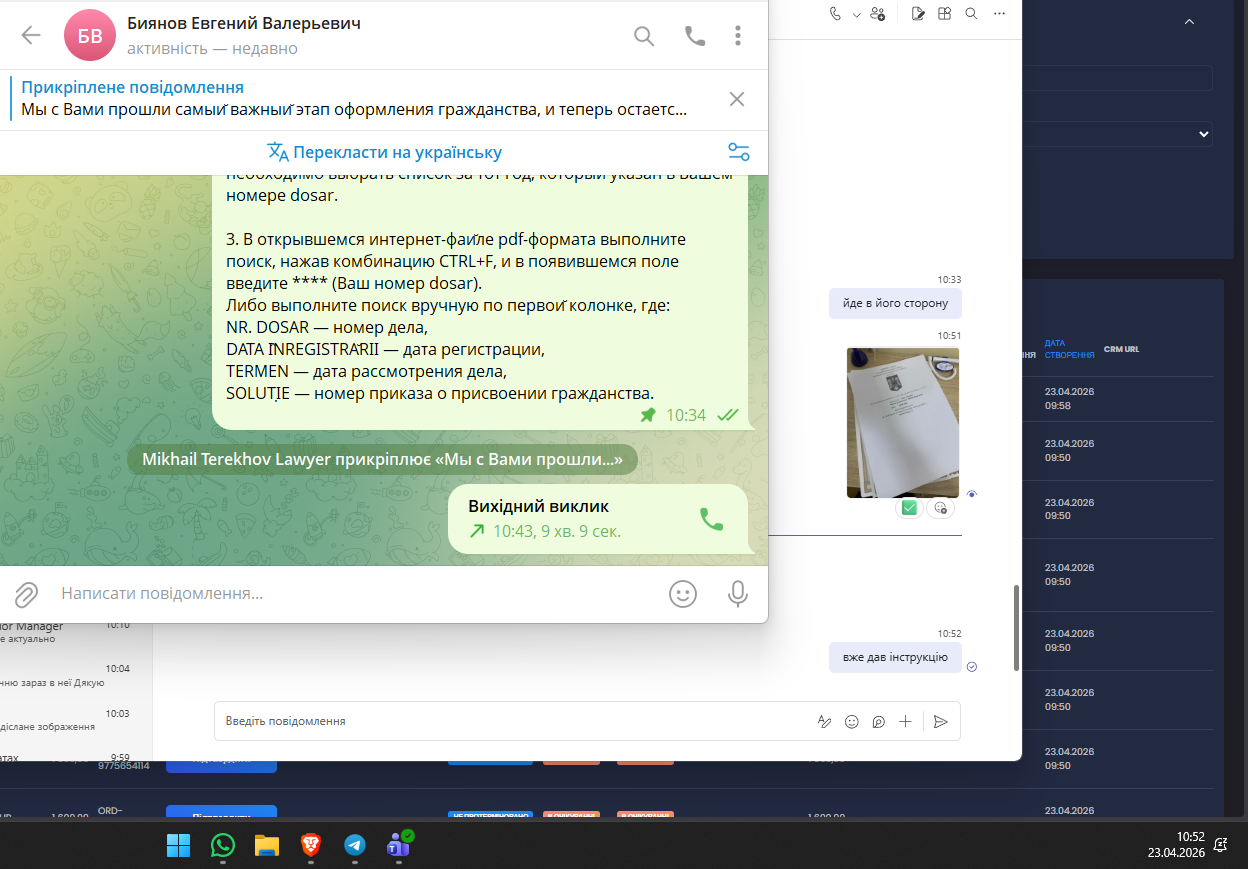Open the Teams emoji picker
This screenshot has height=869, width=1248.
pos(852,721)
